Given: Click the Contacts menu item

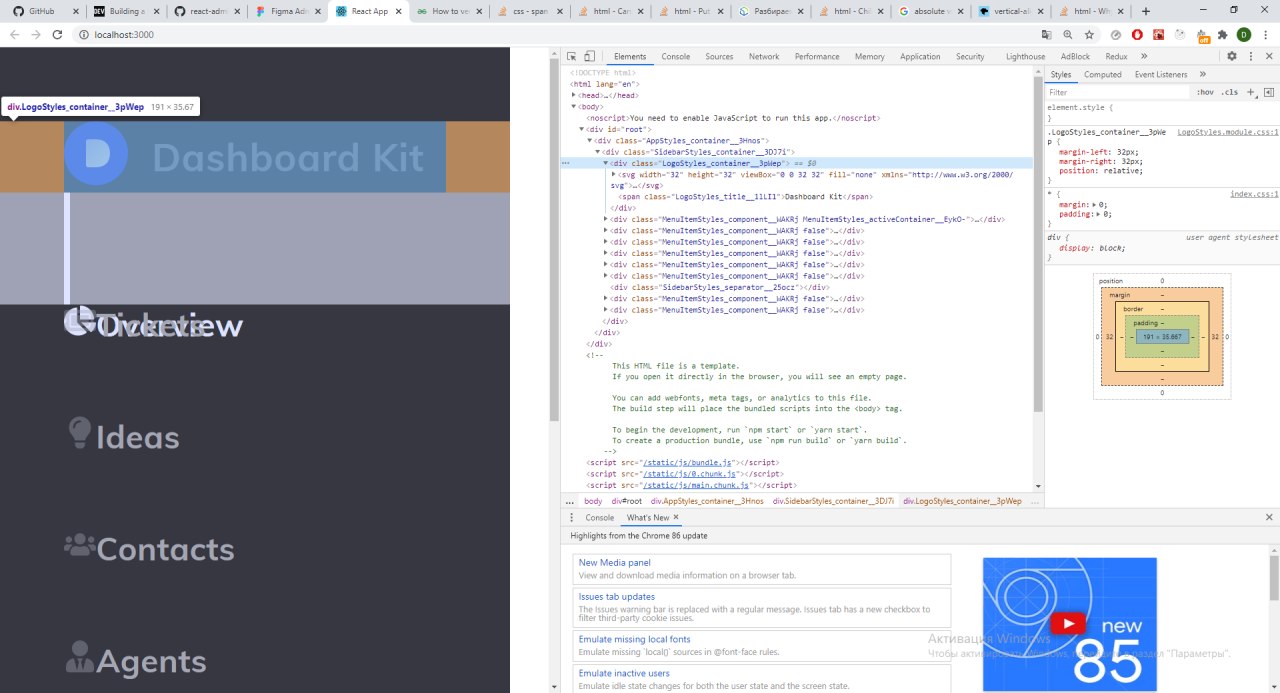Looking at the screenshot, I should [149, 548].
